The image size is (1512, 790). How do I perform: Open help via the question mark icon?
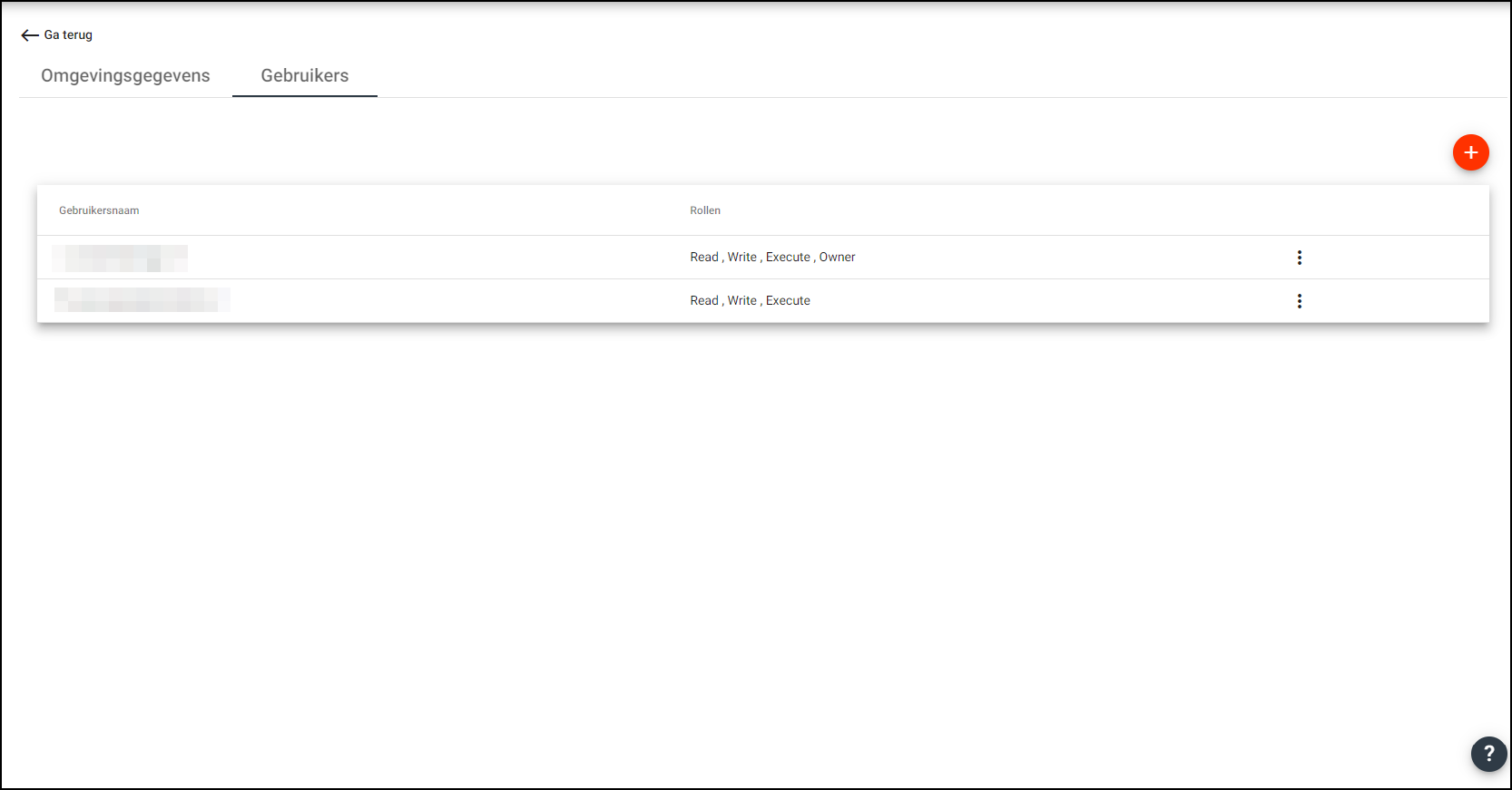(x=1488, y=753)
